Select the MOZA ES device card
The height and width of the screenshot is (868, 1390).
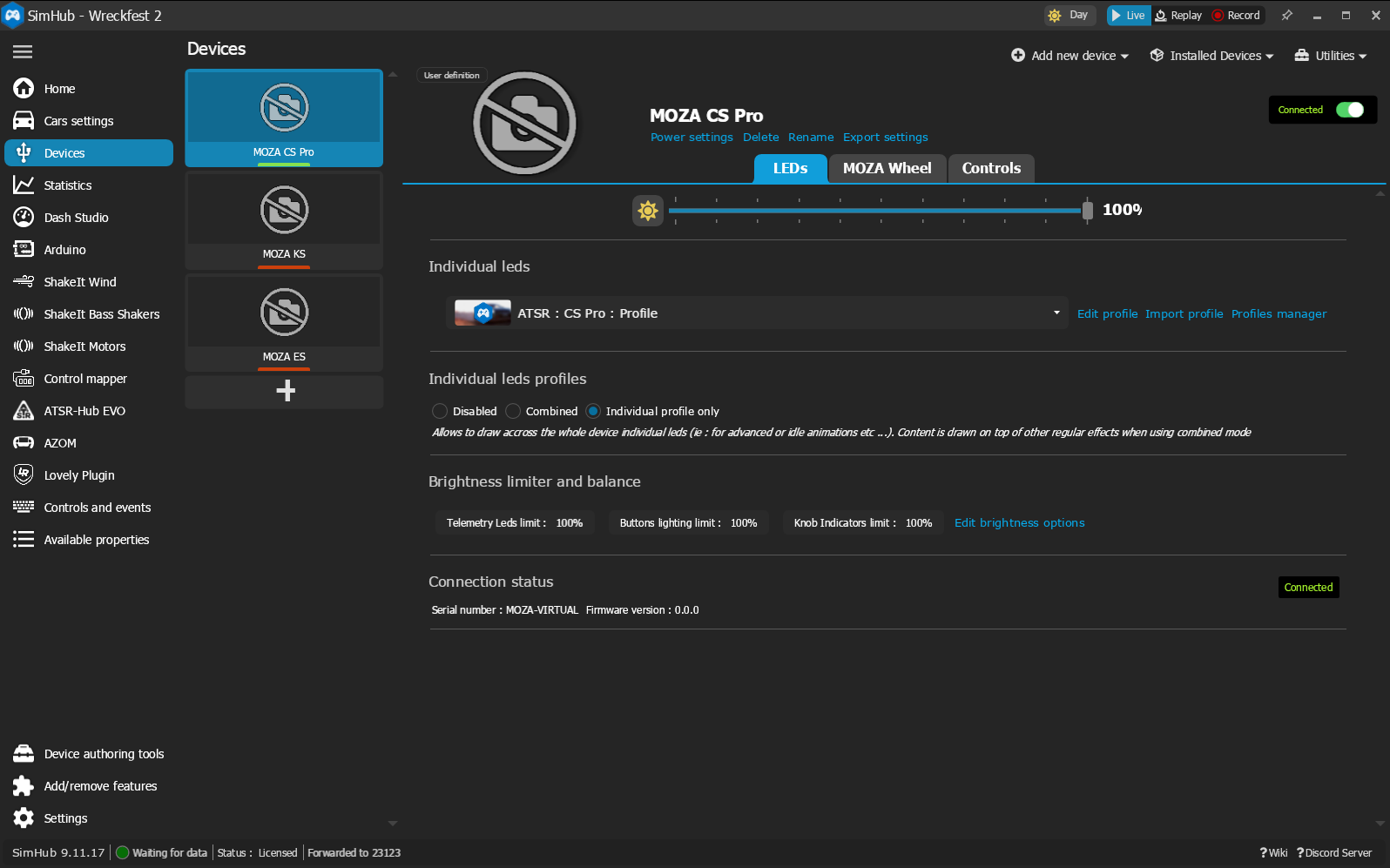click(x=284, y=323)
